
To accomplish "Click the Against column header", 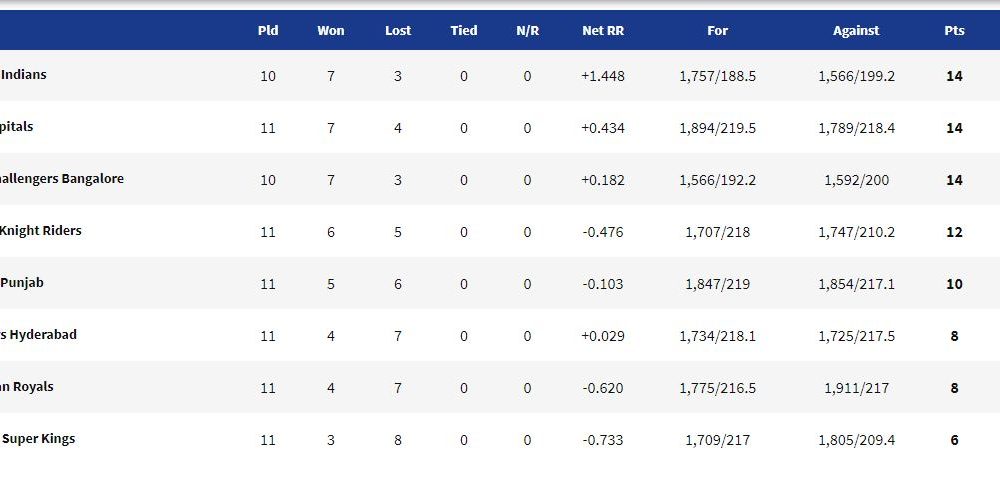I will (856, 30).
